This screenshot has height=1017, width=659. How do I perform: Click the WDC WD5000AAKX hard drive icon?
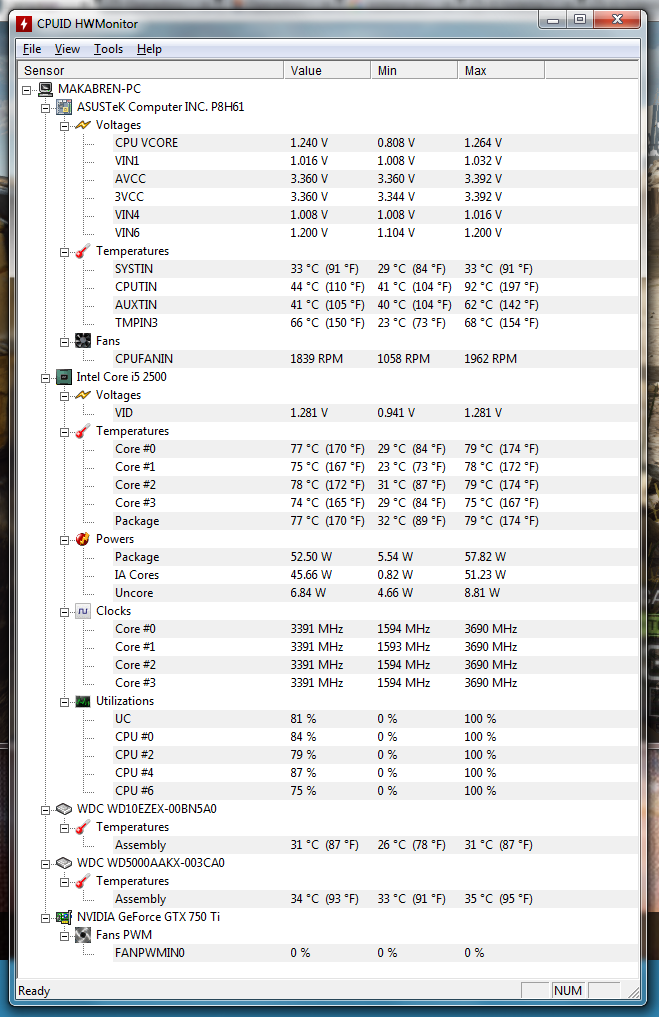coord(64,863)
